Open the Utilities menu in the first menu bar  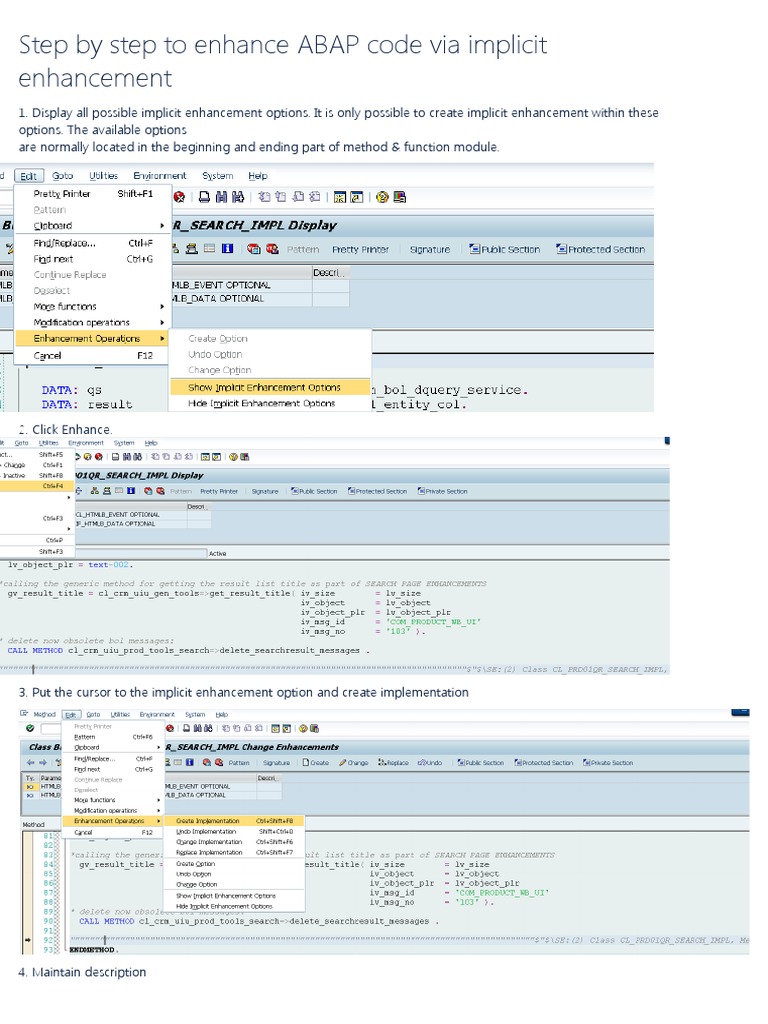click(103, 176)
